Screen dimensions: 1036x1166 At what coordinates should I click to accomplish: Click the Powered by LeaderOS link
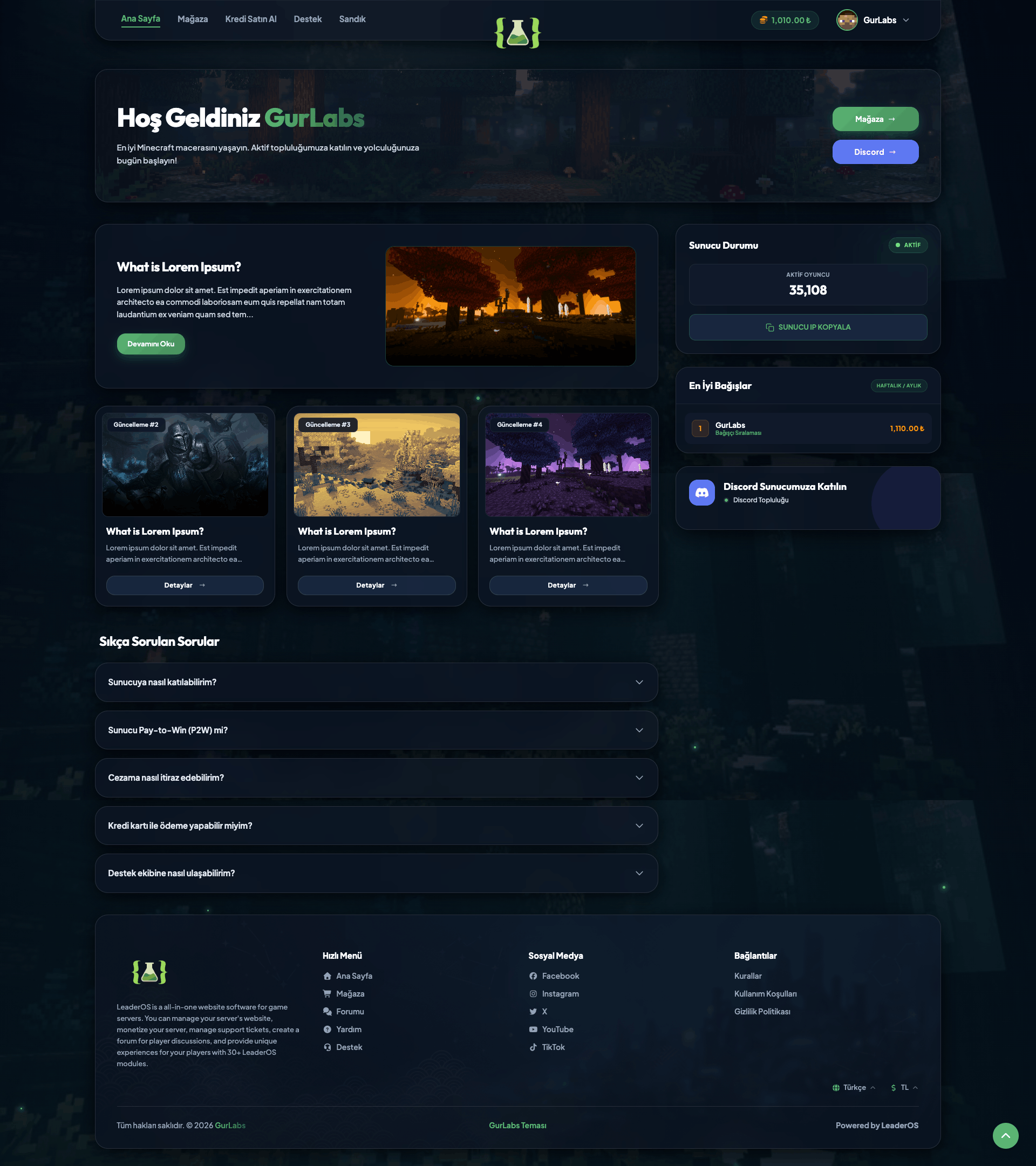pyautogui.click(x=877, y=1126)
